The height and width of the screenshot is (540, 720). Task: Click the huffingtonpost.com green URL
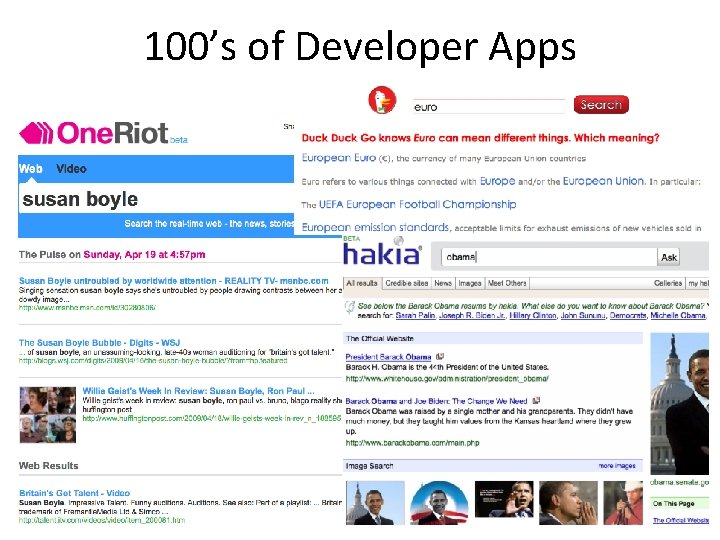coord(212,418)
